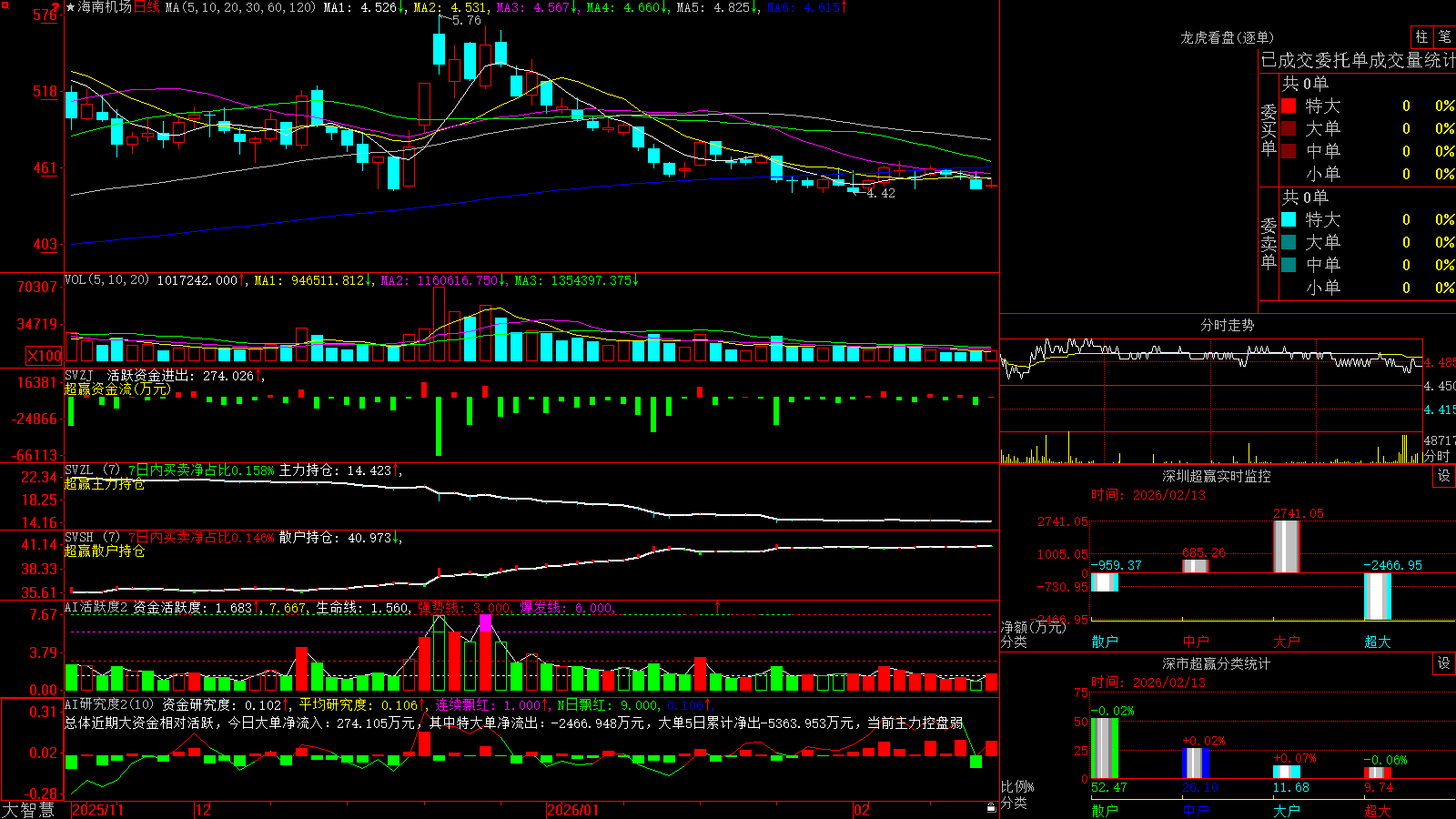The height and width of the screenshot is (819, 1456).
Task: Toggle the 笔 tick display mode
Action: click(1444, 36)
